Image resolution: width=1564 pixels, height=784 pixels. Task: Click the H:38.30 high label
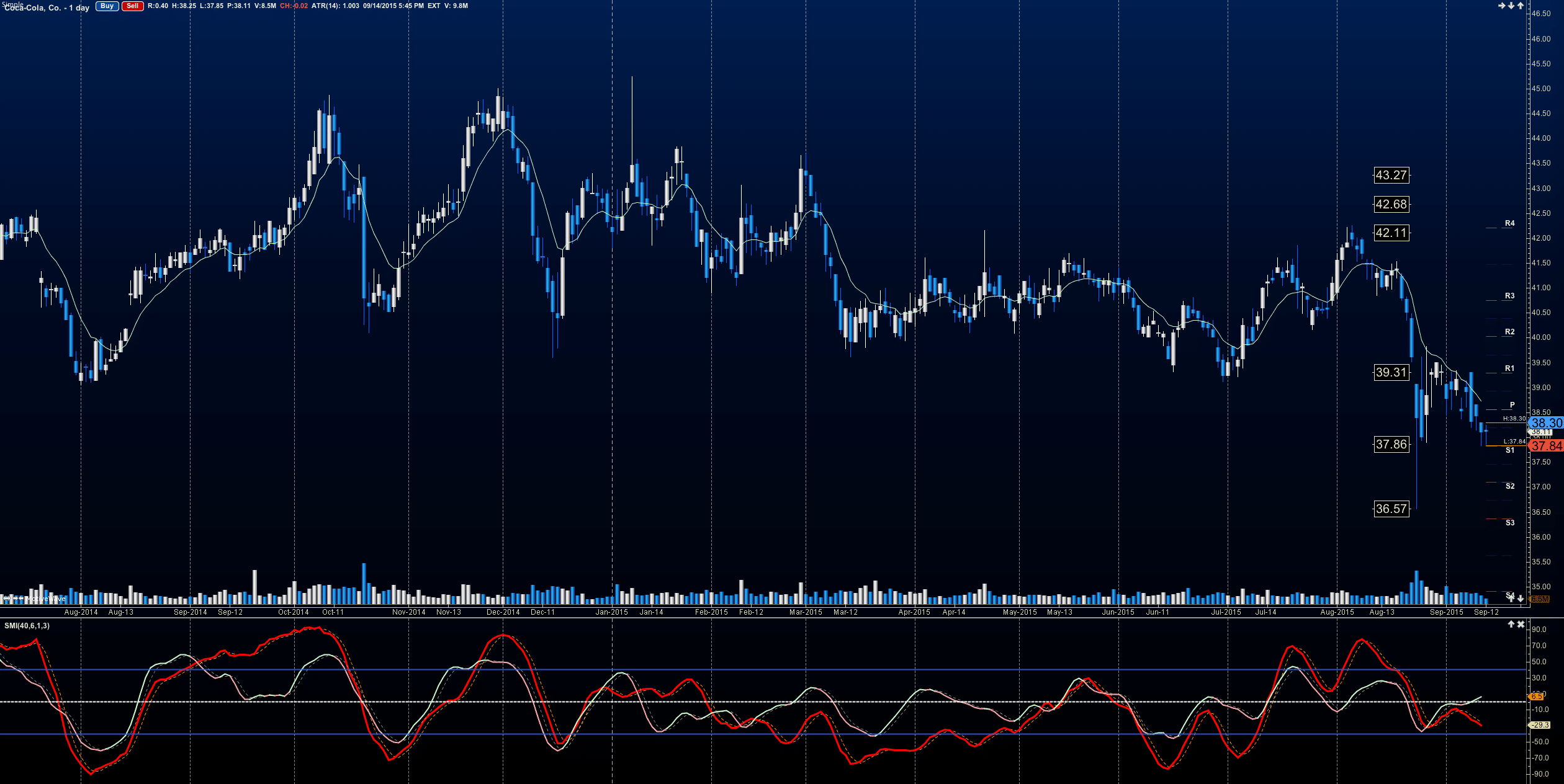tap(1514, 419)
